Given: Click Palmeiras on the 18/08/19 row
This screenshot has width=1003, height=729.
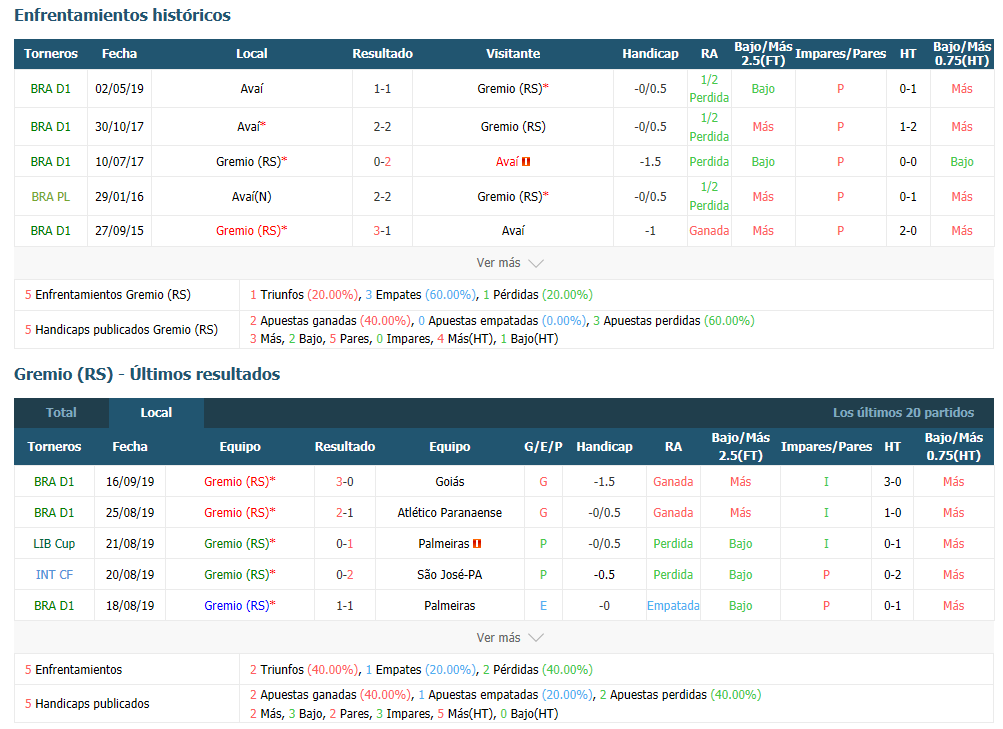Looking at the screenshot, I should (x=450, y=606).
